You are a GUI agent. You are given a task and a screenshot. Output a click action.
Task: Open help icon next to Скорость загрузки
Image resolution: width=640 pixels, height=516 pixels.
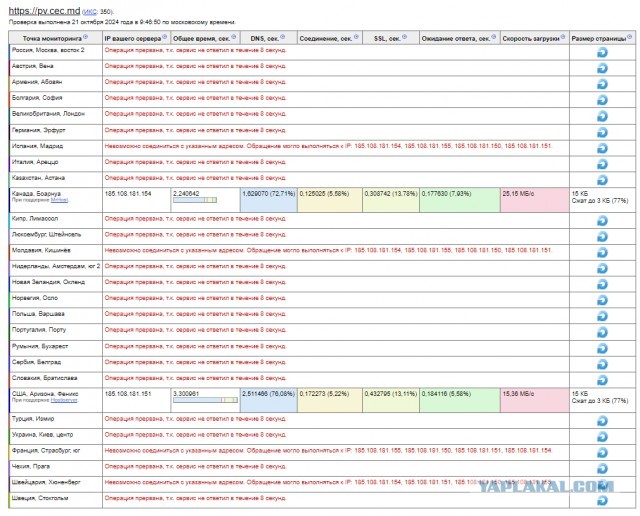click(x=563, y=37)
